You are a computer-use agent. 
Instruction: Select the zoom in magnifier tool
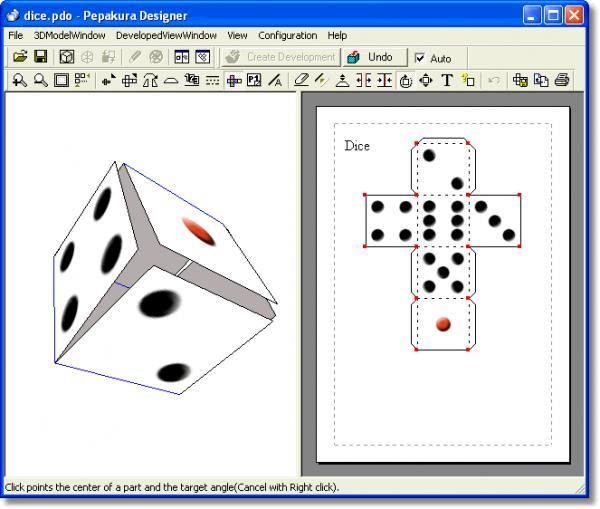click(19, 81)
